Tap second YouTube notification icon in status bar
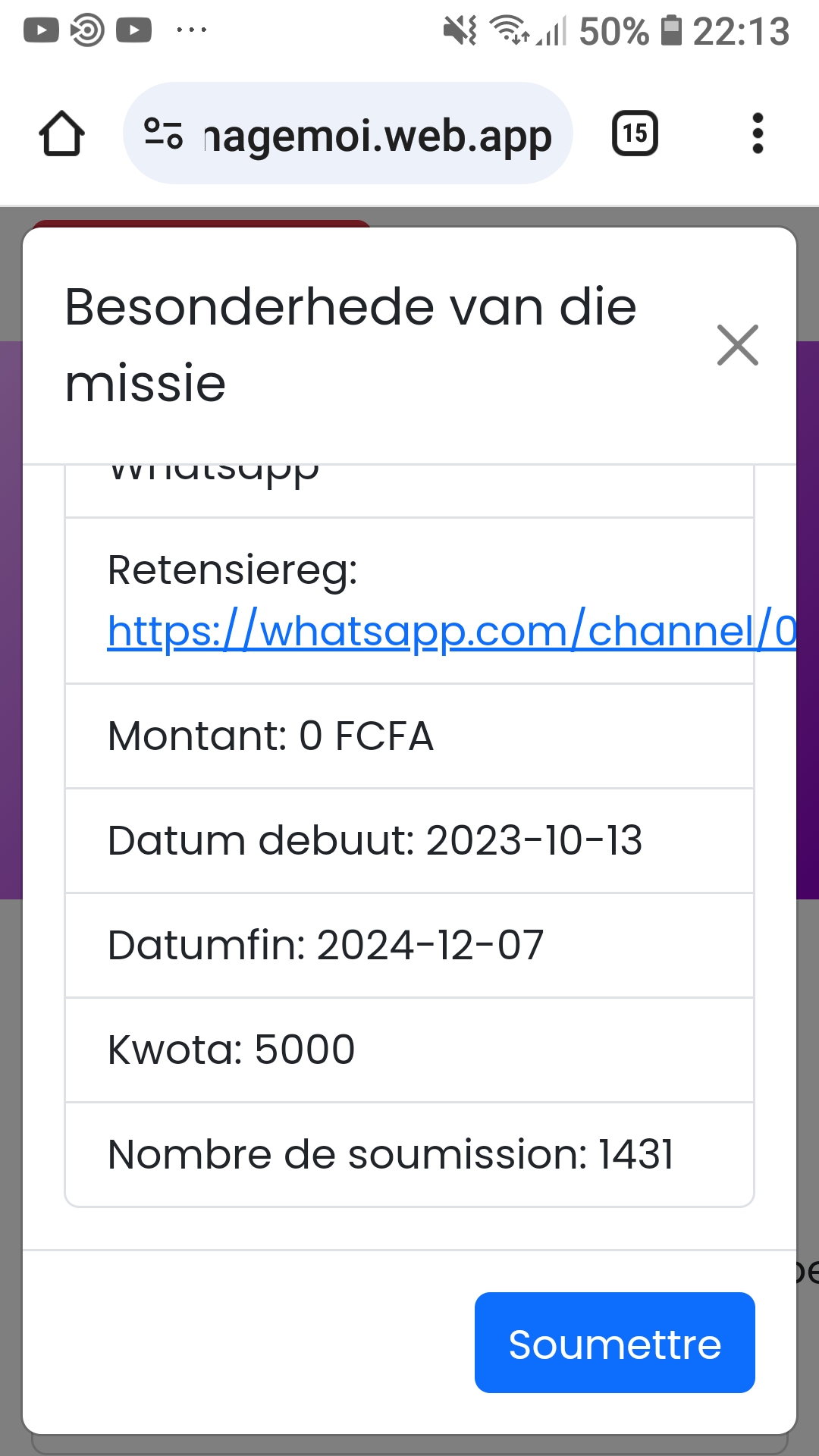Viewport: 819px width, 1456px height. click(133, 30)
